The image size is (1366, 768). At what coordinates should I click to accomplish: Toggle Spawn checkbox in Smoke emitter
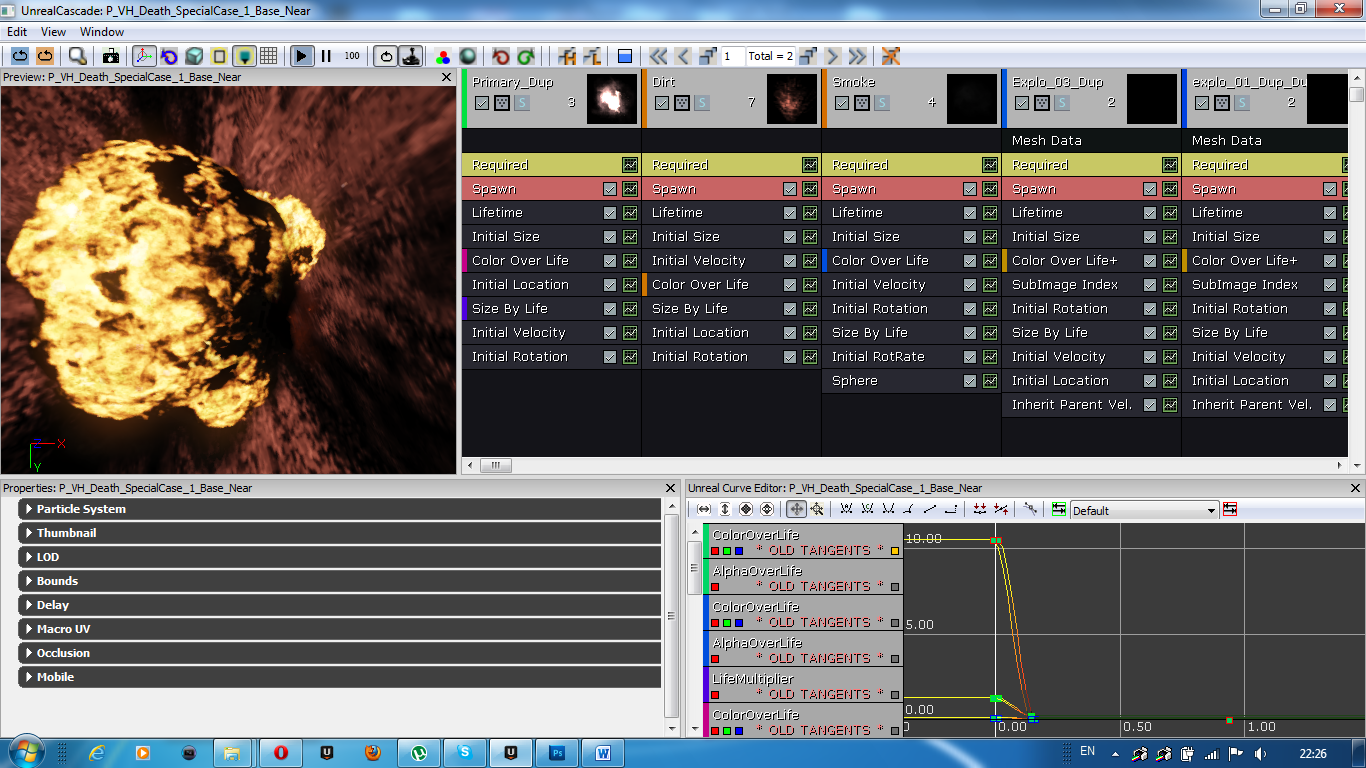point(970,188)
